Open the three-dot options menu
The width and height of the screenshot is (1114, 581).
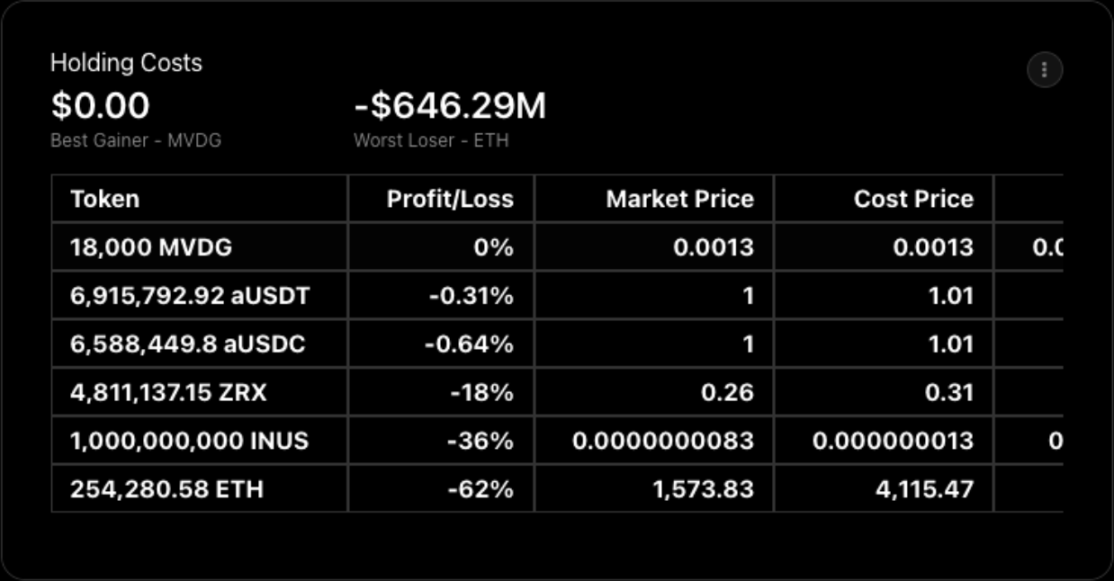pos(1044,70)
